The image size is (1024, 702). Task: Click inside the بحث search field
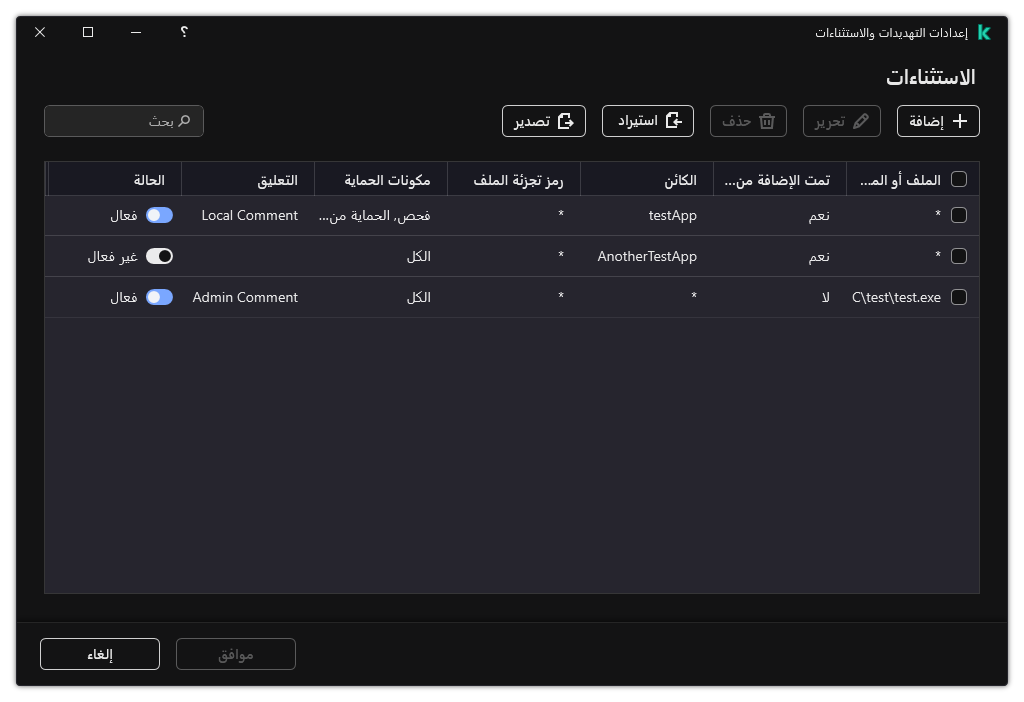[120, 121]
